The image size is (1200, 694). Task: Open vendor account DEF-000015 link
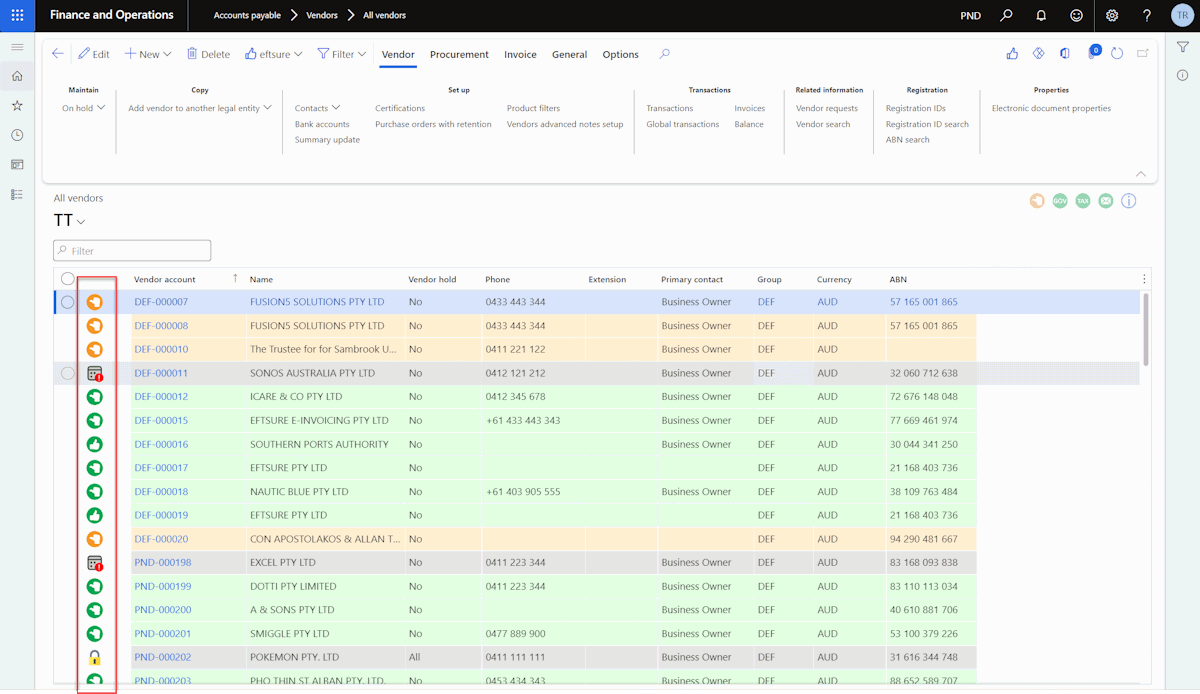coord(161,420)
